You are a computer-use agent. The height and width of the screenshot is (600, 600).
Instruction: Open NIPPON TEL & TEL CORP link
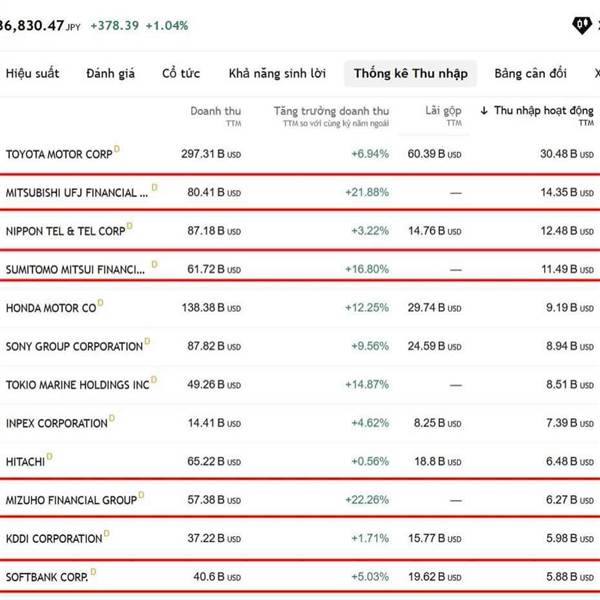tap(65, 231)
